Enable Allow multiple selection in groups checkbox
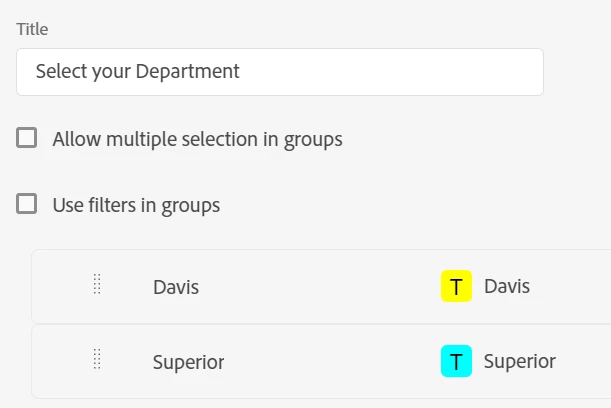 [x=27, y=138]
